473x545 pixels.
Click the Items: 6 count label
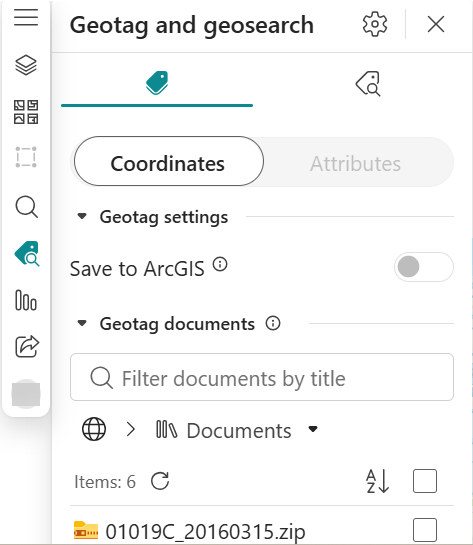(x=105, y=482)
